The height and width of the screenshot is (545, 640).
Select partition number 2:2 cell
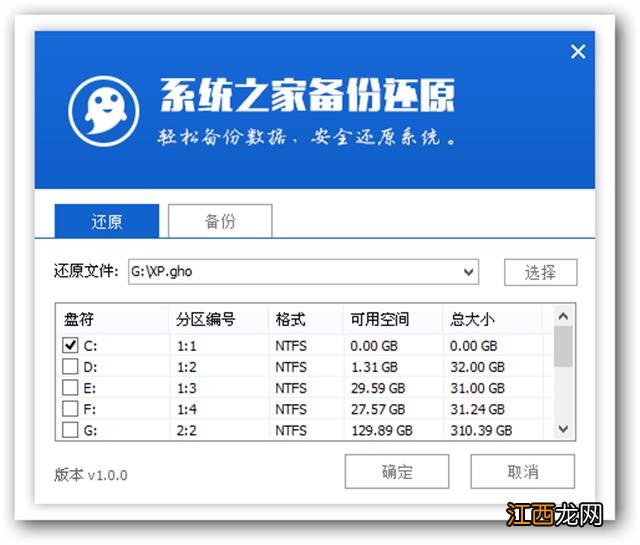click(187, 430)
